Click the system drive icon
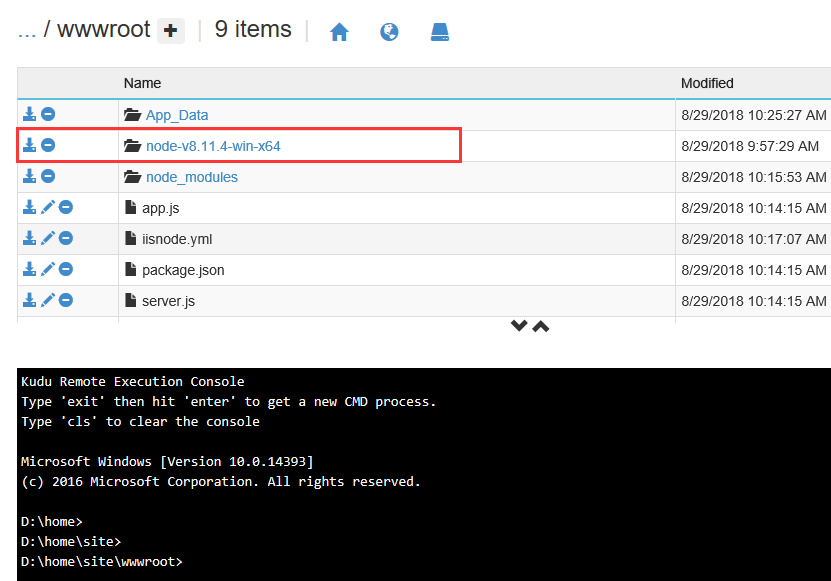Screen dimensions: 831x581 (440, 32)
